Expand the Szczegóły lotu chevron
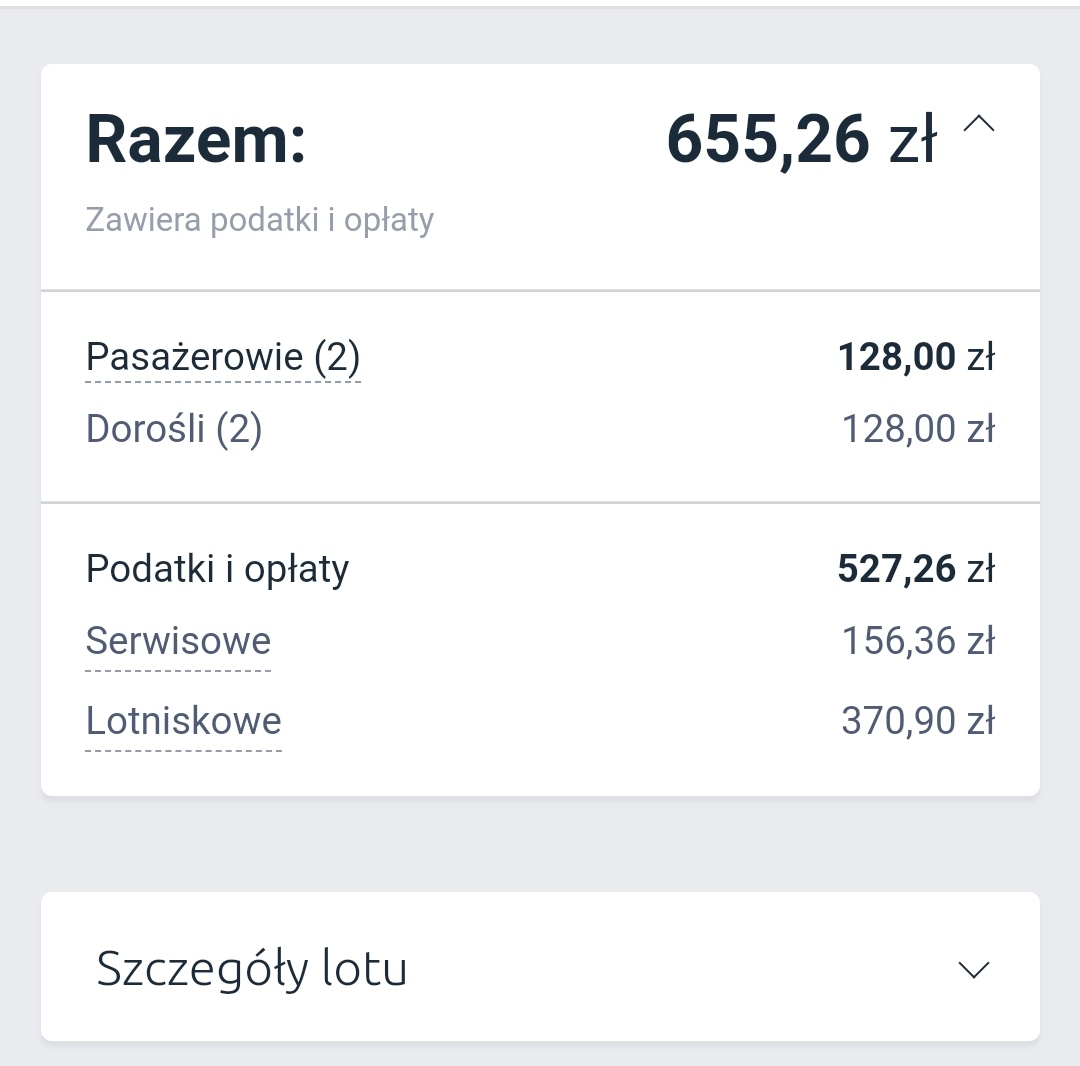 [x=974, y=970]
